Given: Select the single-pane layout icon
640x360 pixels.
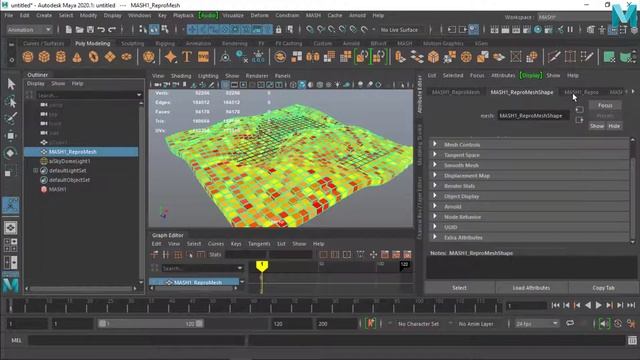Looking at the screenshot, I should click(11, 228).
